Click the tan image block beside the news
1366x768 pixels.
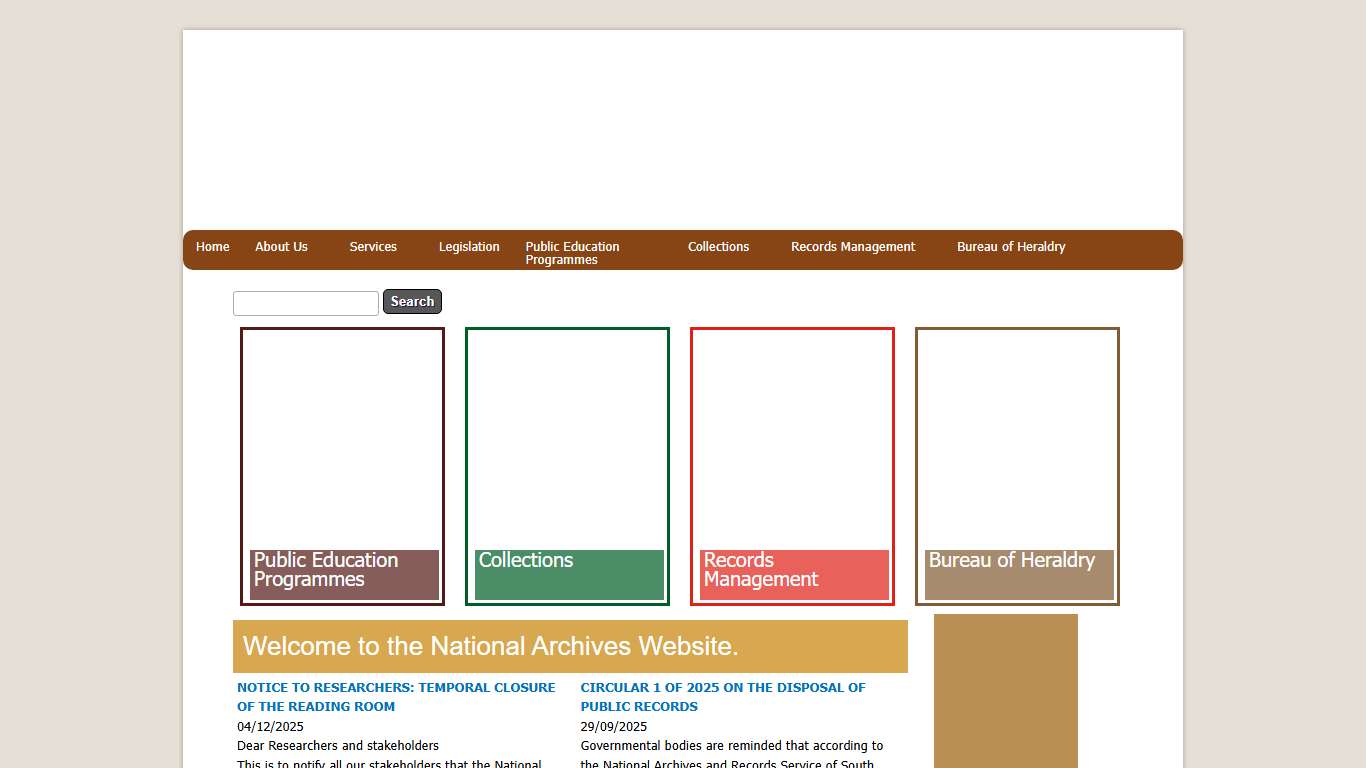pyautogui.click(x=1004, y=690)
